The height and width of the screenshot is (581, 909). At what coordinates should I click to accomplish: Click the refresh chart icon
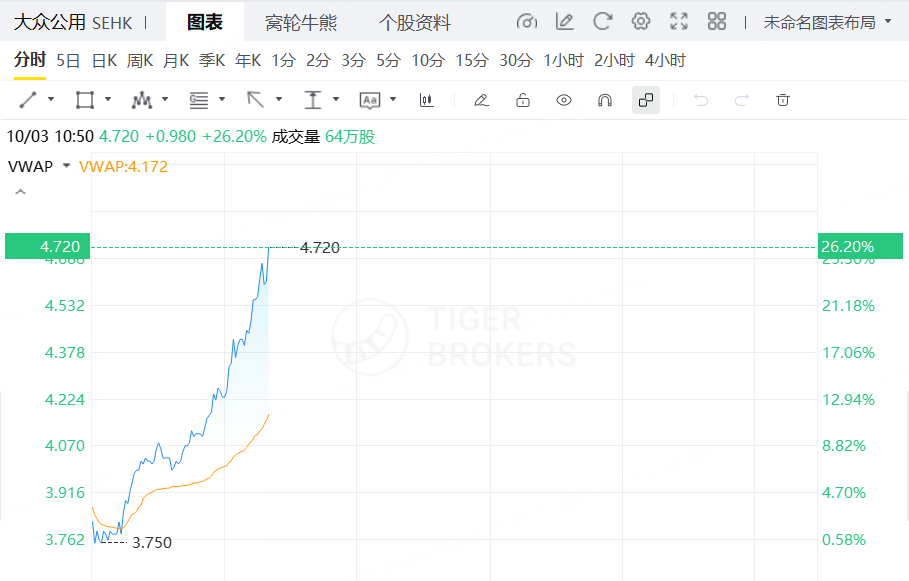[602, 21]
